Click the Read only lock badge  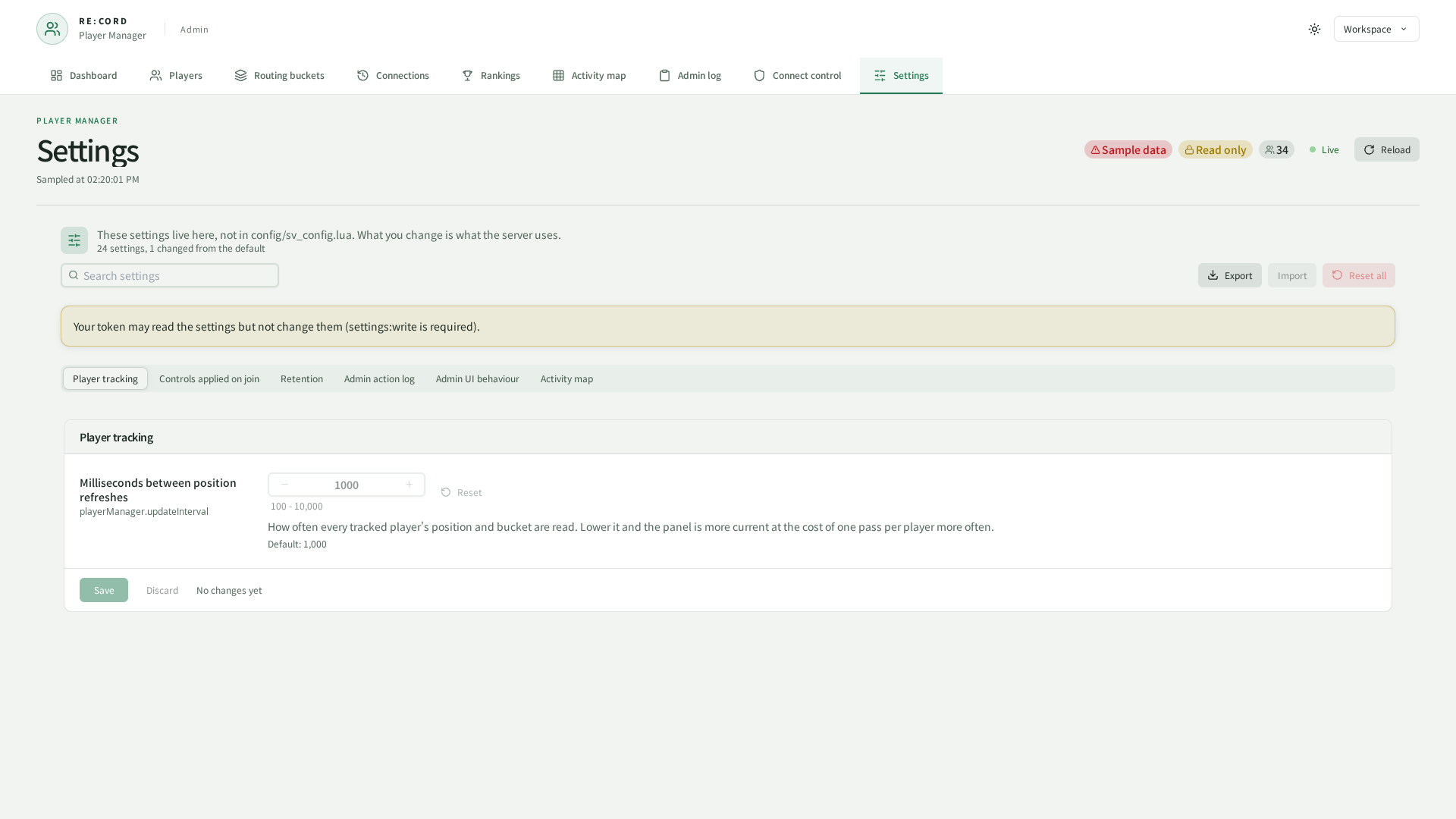(1215, 149)
